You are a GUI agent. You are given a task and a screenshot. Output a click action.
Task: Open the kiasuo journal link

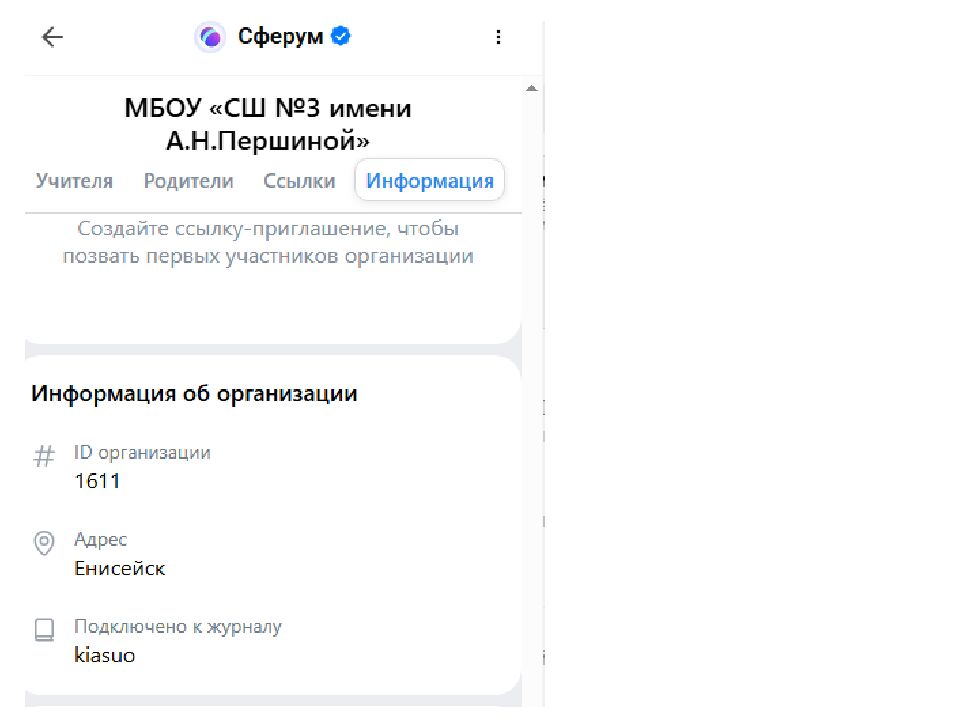105,655
